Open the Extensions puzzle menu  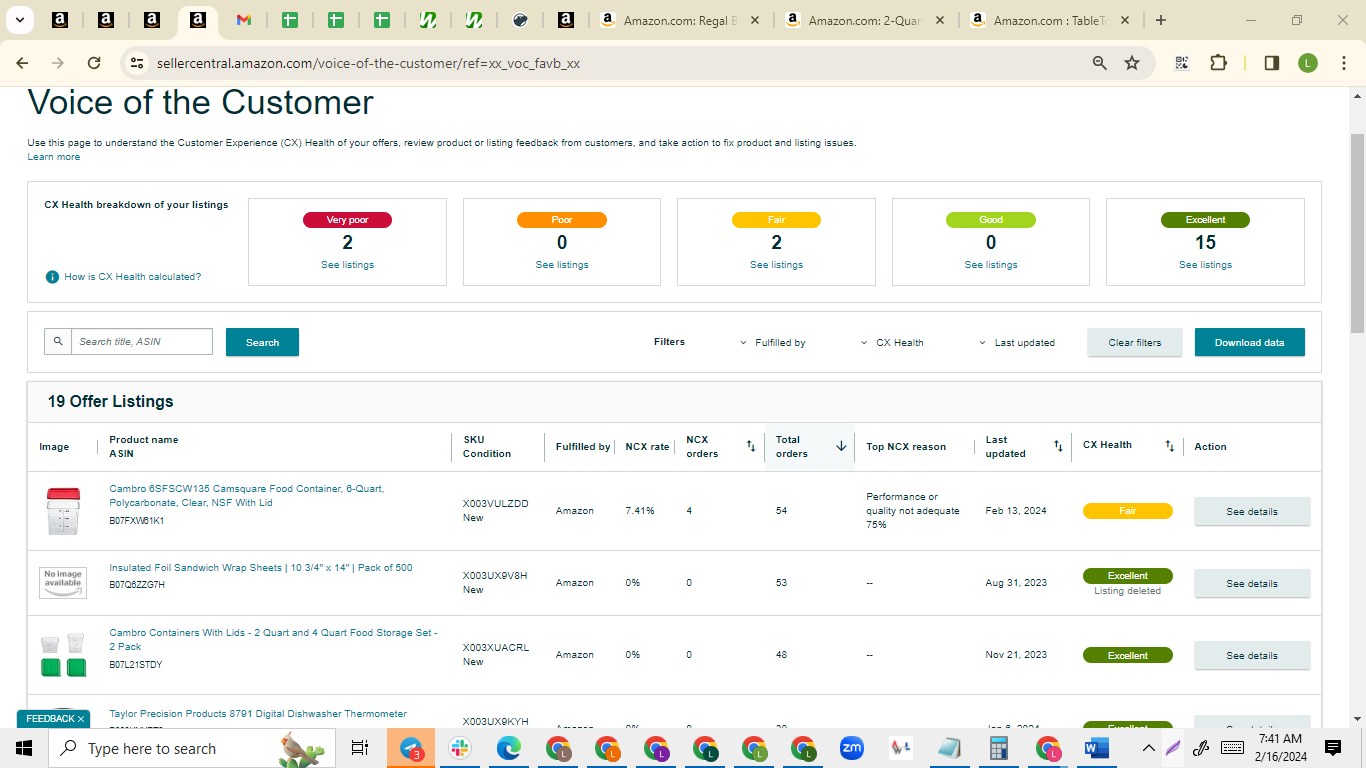click(x=1218, y=63)
